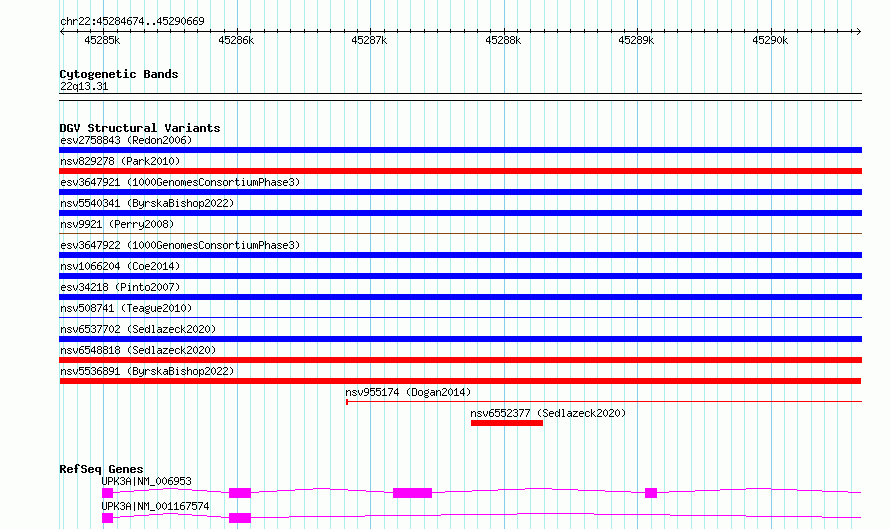The width and height of the screenshot is (890, 529).
Task: Open the nsv829278 (Park2010) variant label
Action: [120, 161]
